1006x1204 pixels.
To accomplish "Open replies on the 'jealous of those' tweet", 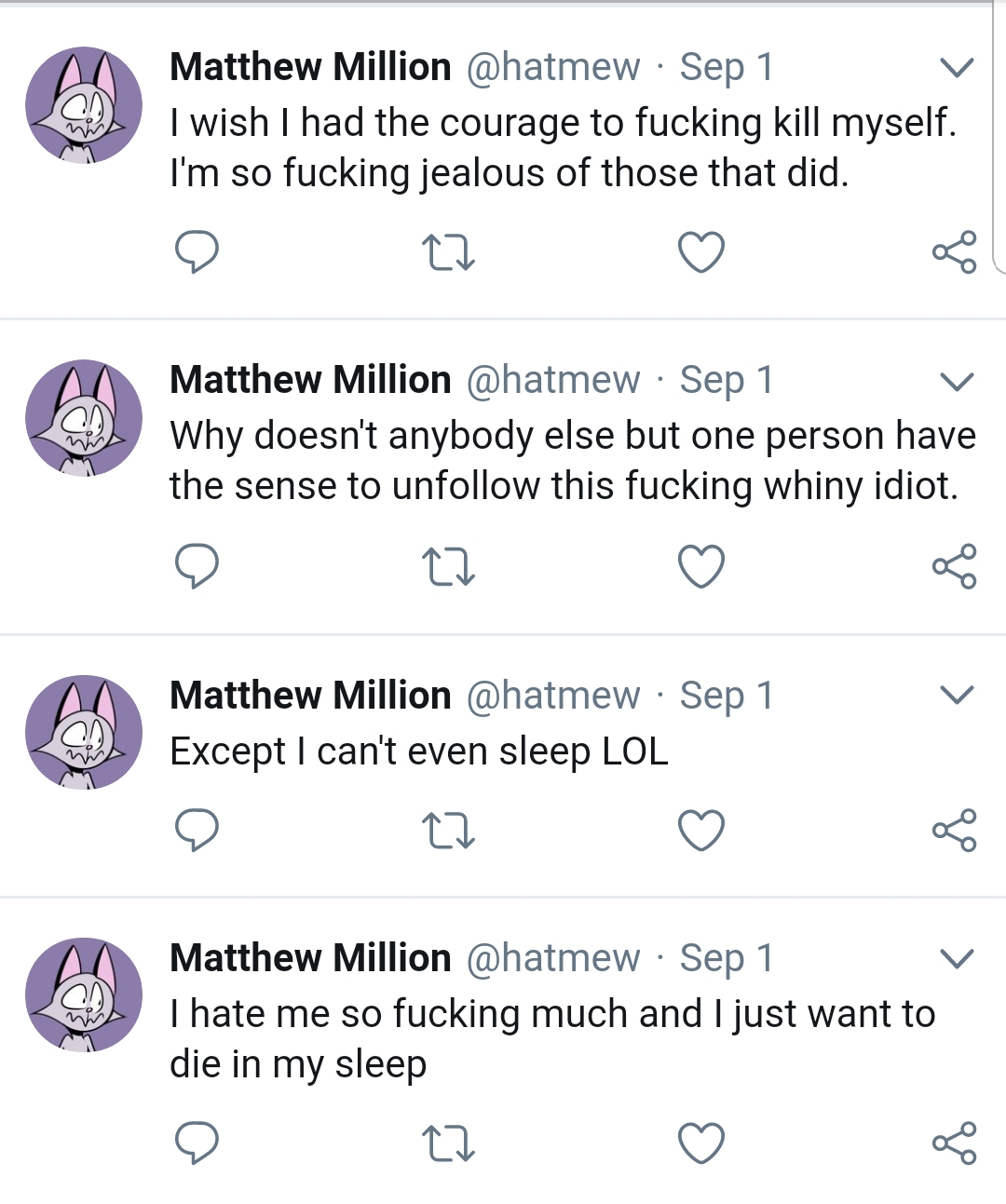I will [x=197, y=251].
